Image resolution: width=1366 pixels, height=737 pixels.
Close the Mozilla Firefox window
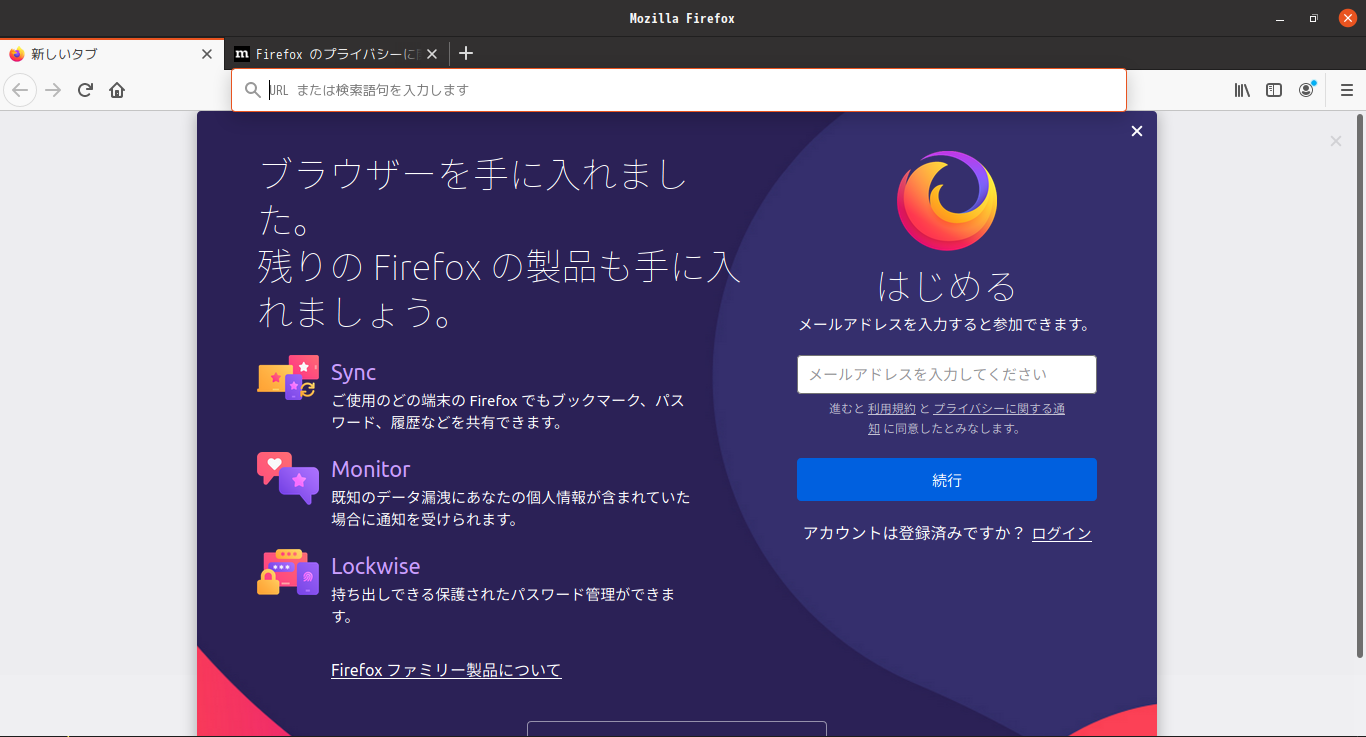tap(1347, 18)
